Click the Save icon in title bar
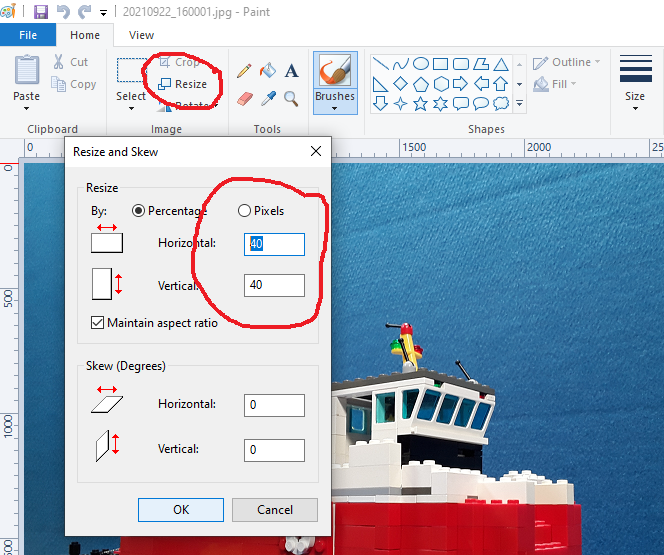664x555 pixels. pyautogui.click(x=41, y=12)
